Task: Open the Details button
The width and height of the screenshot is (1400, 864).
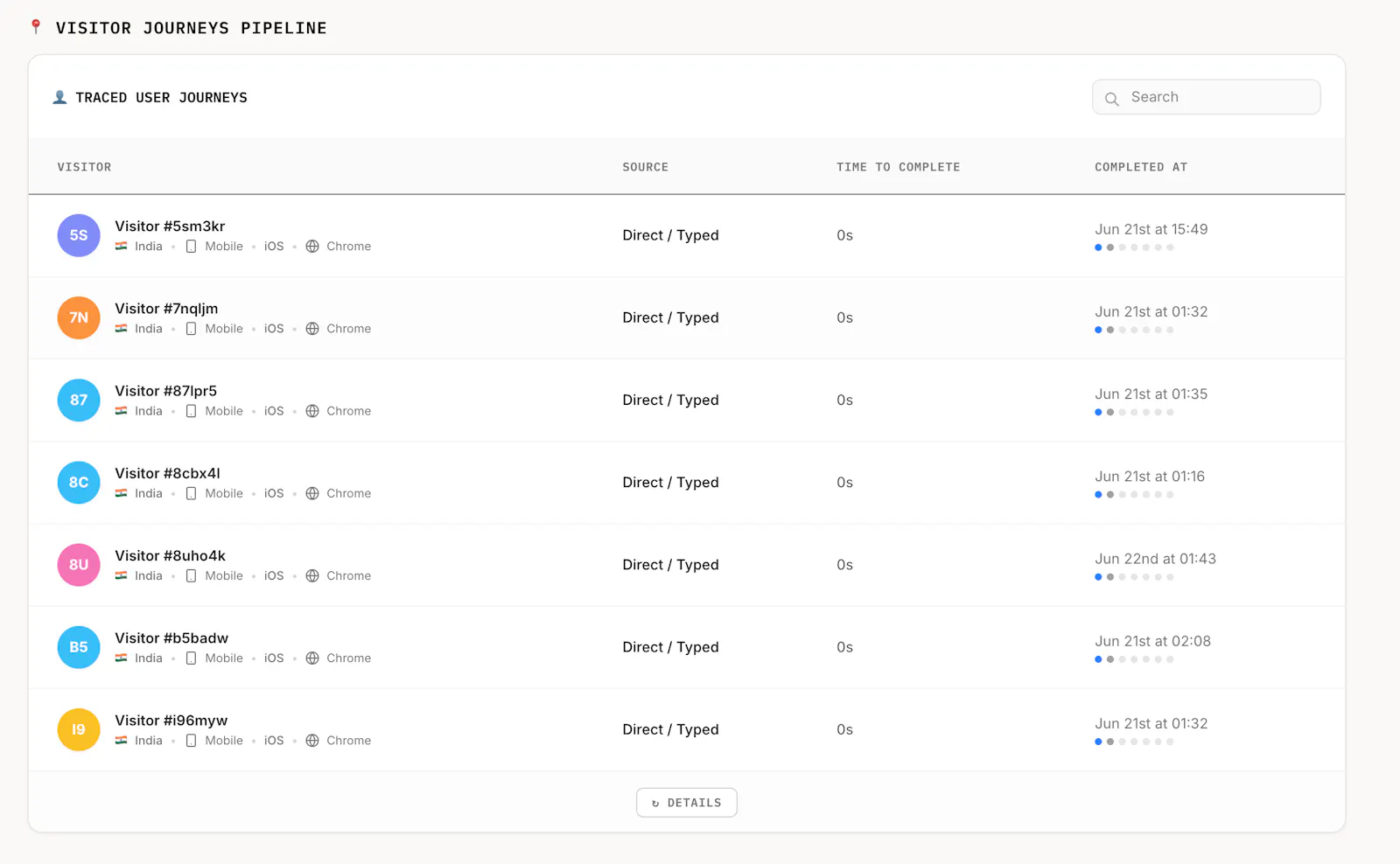Action: pyautogui.click(x=687, y=803)
